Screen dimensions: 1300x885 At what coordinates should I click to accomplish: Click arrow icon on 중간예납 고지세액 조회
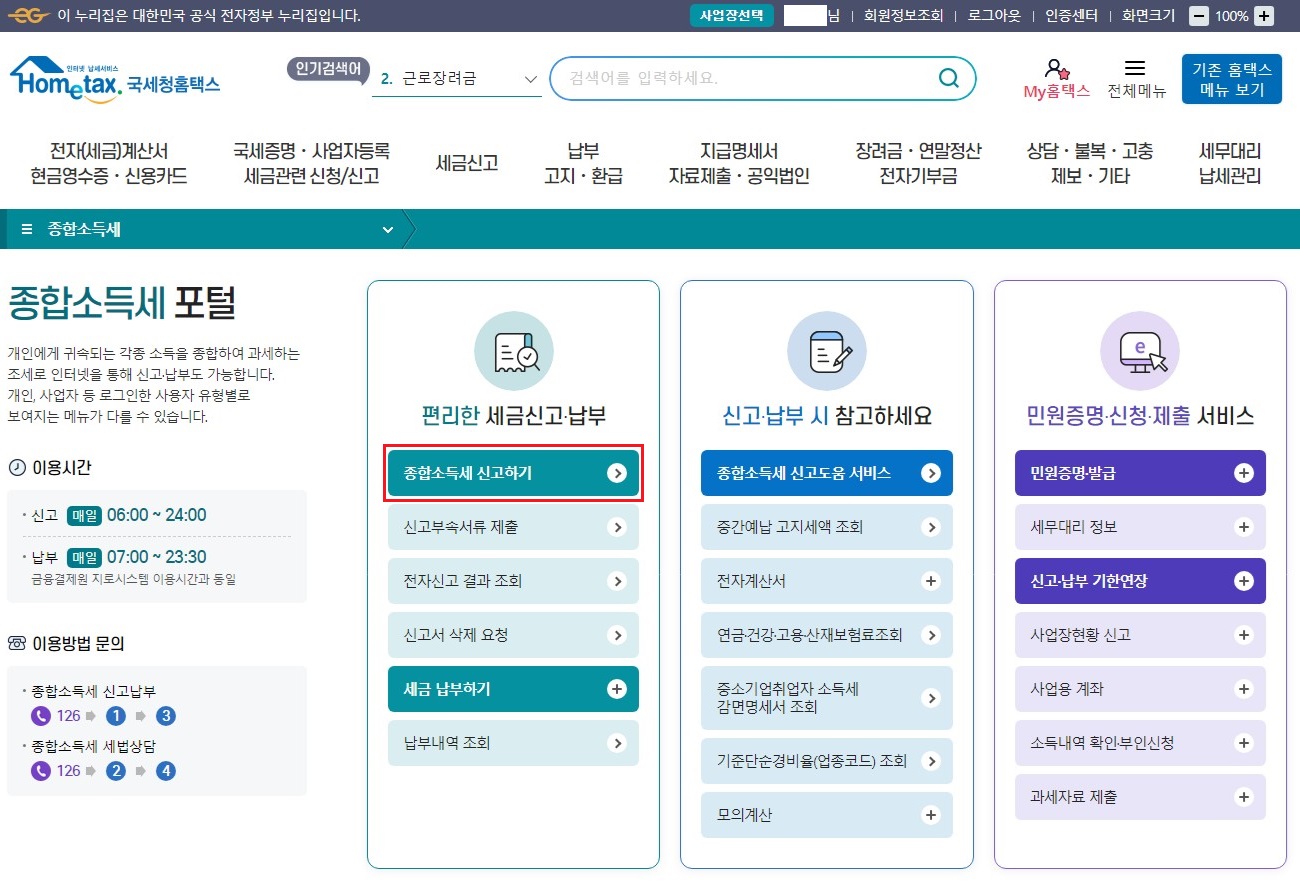pyautogui.click(x=931, y=527)
